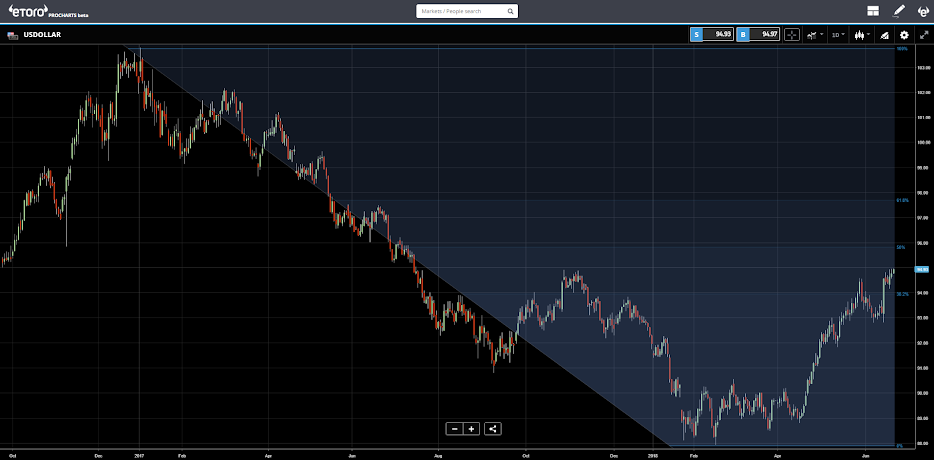Toggle the crosshair cursor tool
934x460 pixels.
pos(792,35)
